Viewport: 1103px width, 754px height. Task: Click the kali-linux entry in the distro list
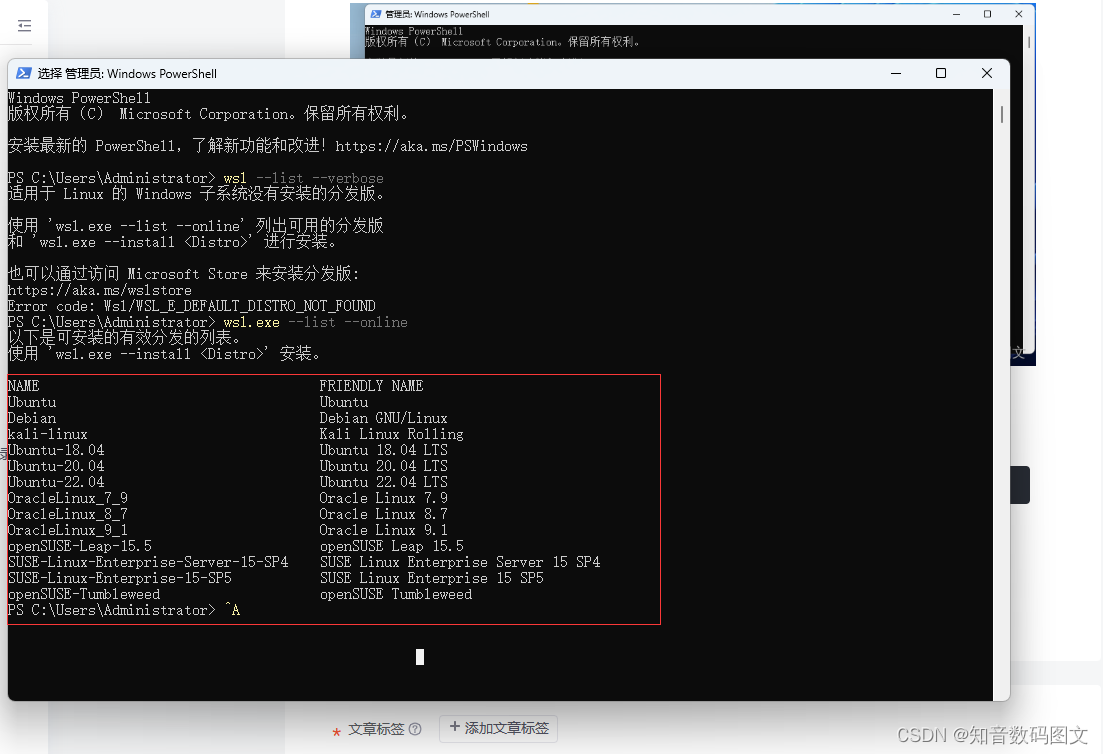click(x=47, y=434)
